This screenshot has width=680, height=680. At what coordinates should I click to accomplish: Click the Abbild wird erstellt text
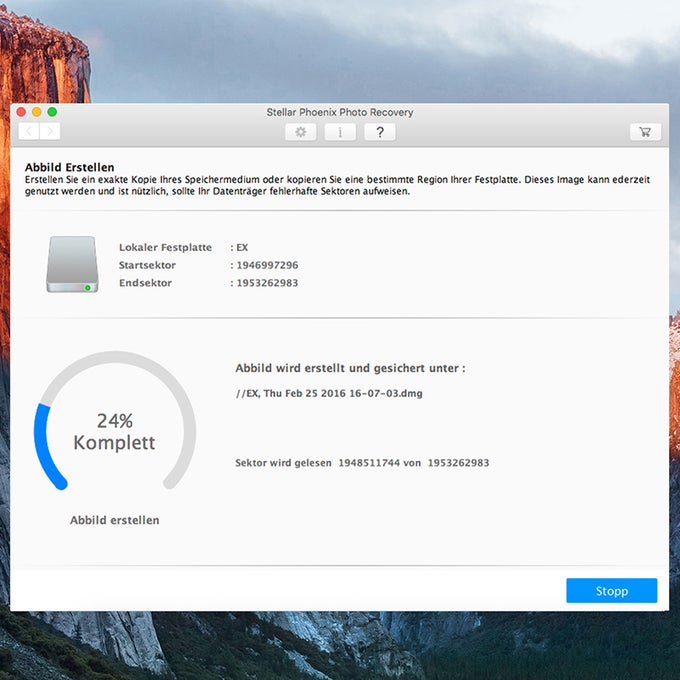click(350, 368)
